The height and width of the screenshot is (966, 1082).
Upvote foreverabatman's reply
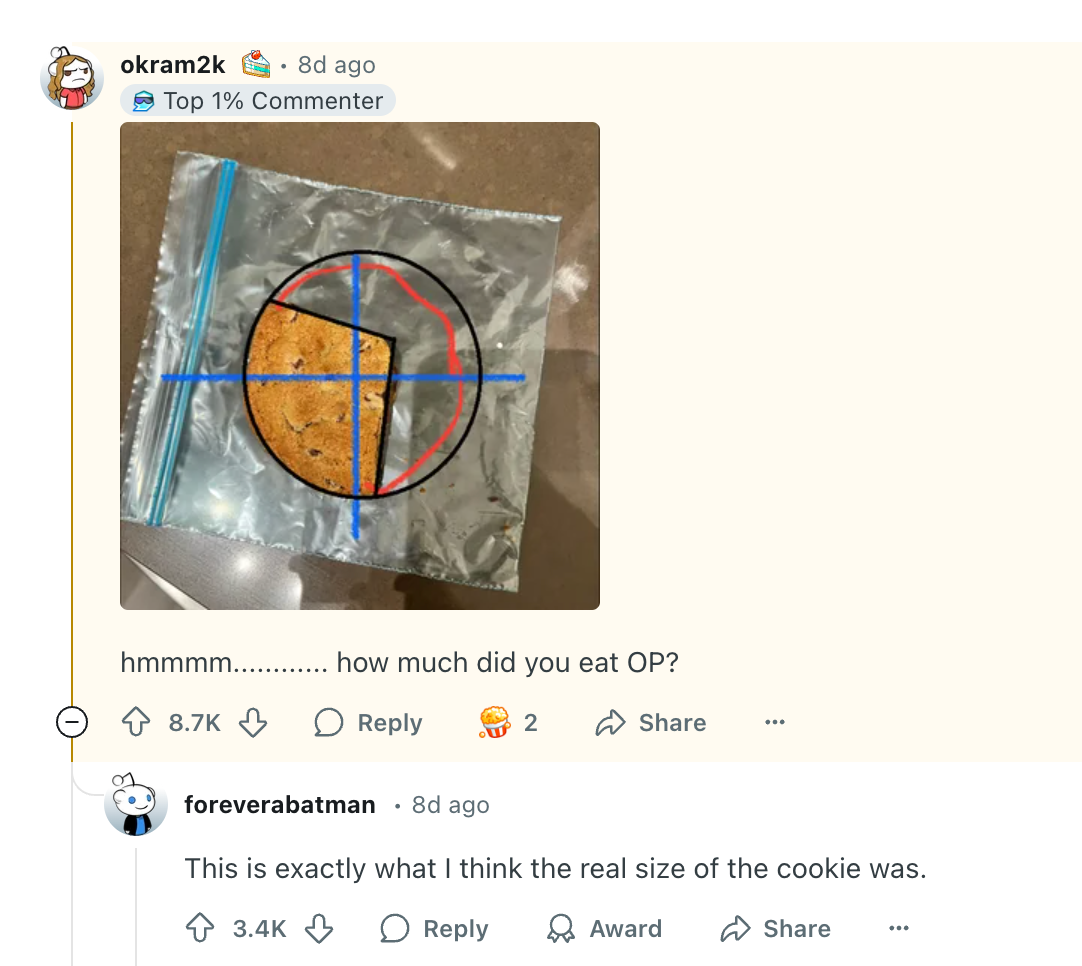pos(201,929)
